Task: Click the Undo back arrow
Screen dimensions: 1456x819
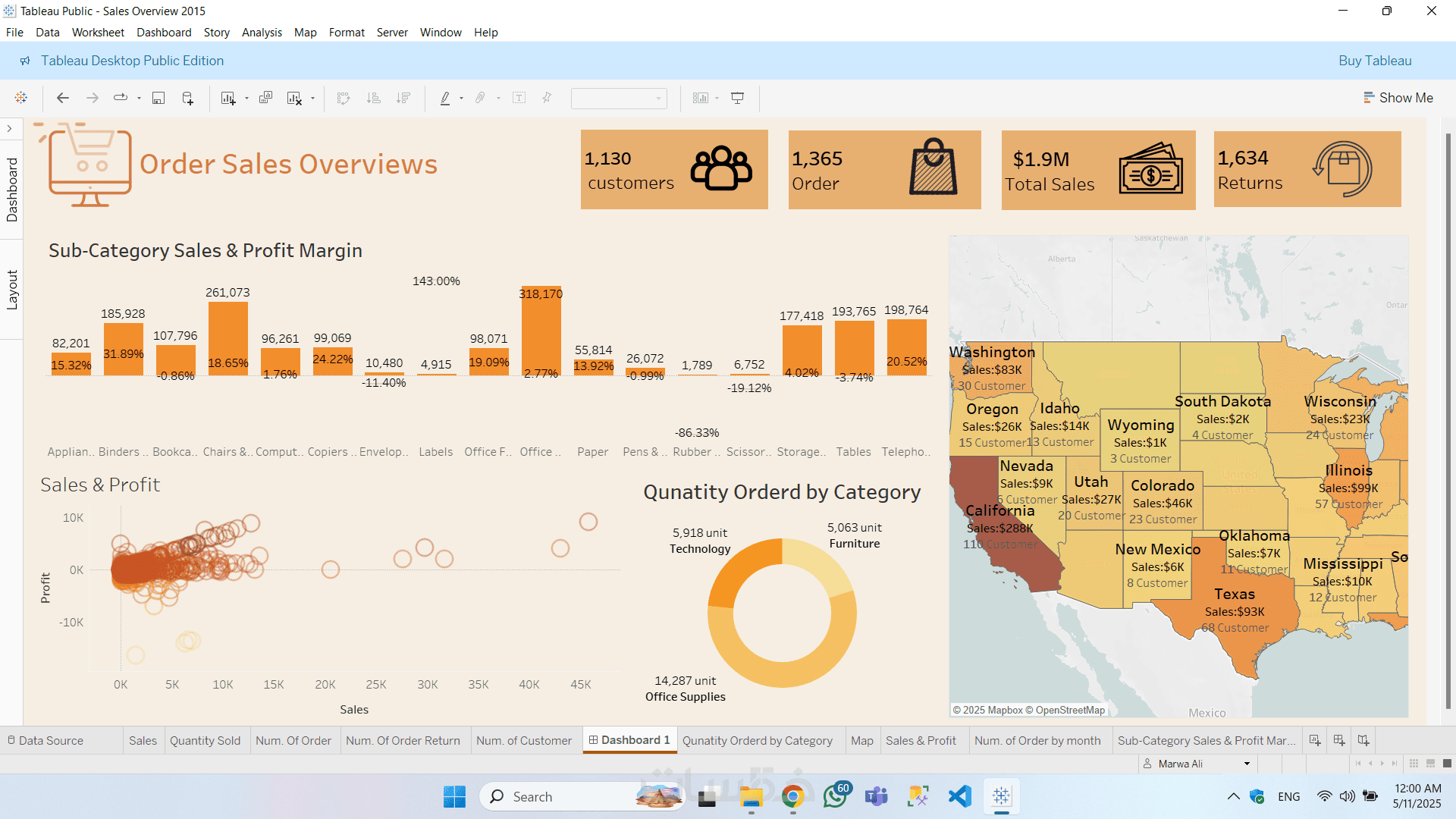Action: click(x=63, y=98)
